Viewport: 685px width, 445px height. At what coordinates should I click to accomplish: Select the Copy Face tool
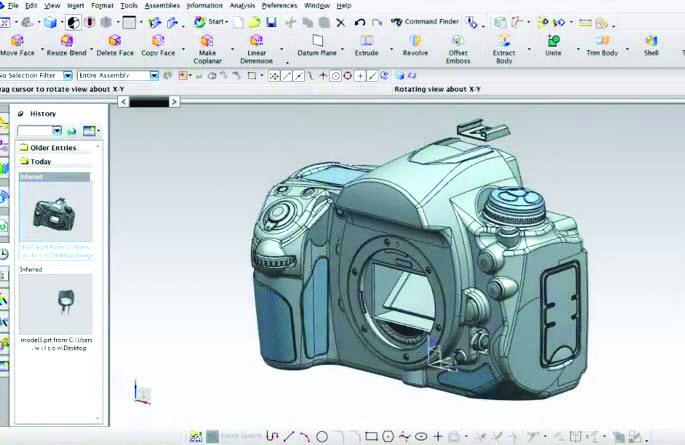(x=158, y=45)
